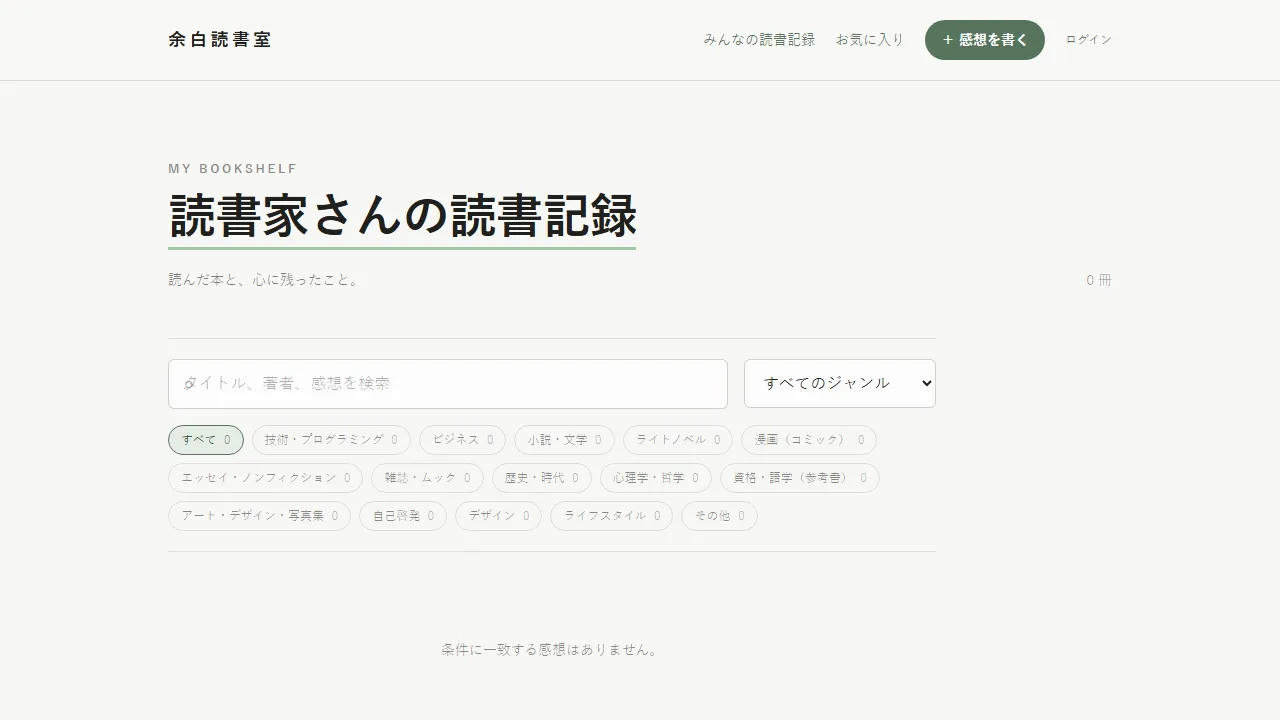
Task: Select the ライフスタイル genre chip
Action: [x=611, y=516]
